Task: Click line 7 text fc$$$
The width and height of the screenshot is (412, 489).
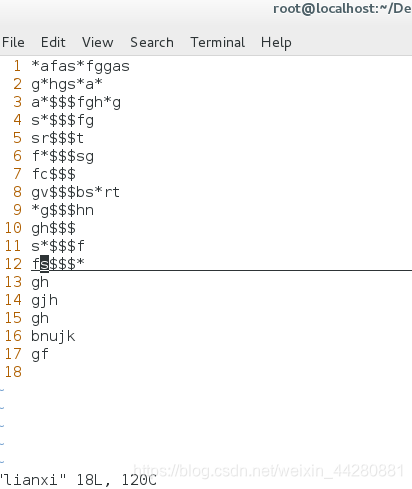Action: point(54,174)
